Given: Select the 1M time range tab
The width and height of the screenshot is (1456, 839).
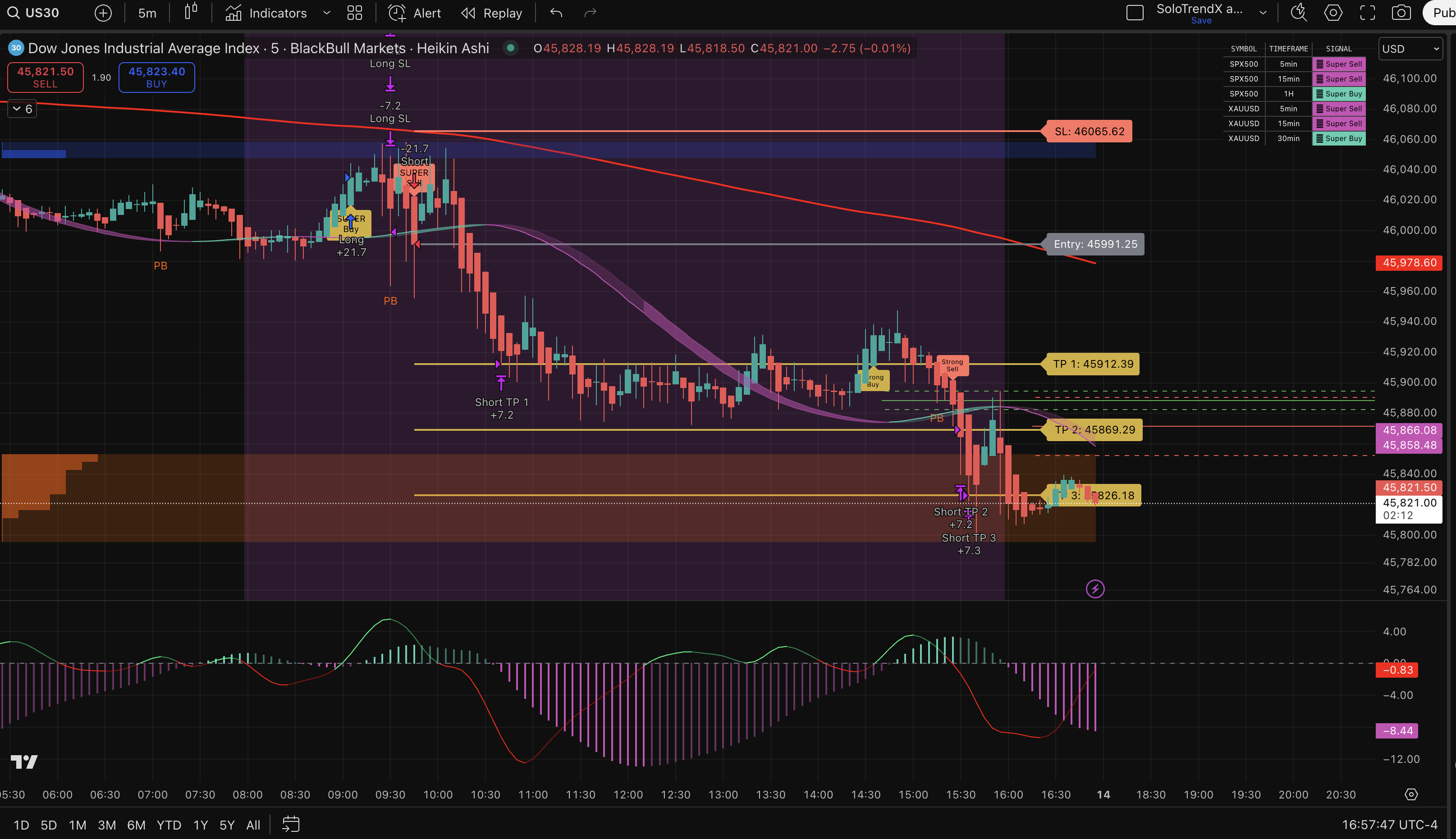Looking at the screenshot, I should pos(77,825).
